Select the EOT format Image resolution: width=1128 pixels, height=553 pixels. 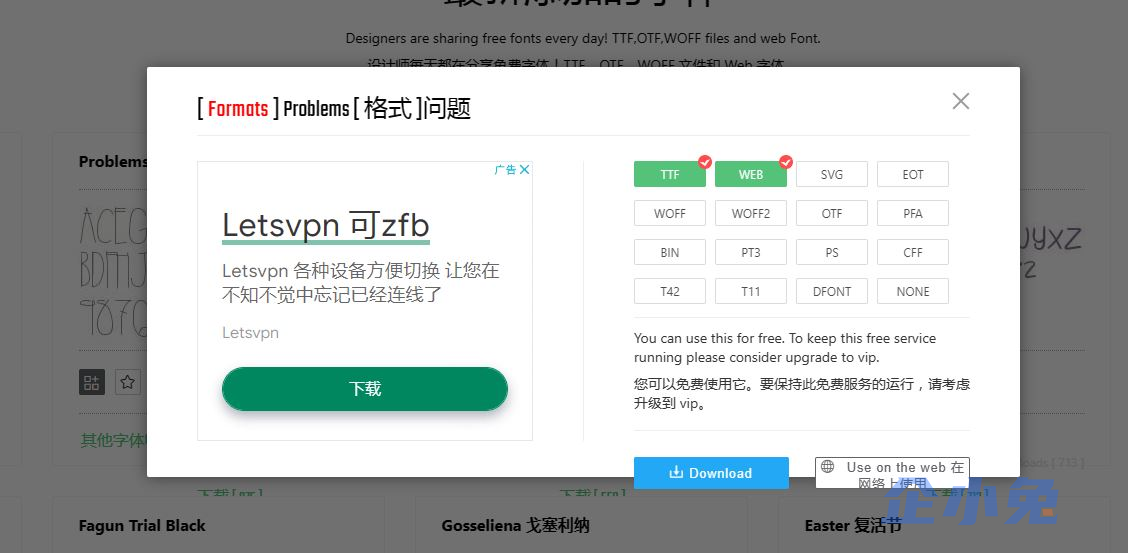click(913, 174)
